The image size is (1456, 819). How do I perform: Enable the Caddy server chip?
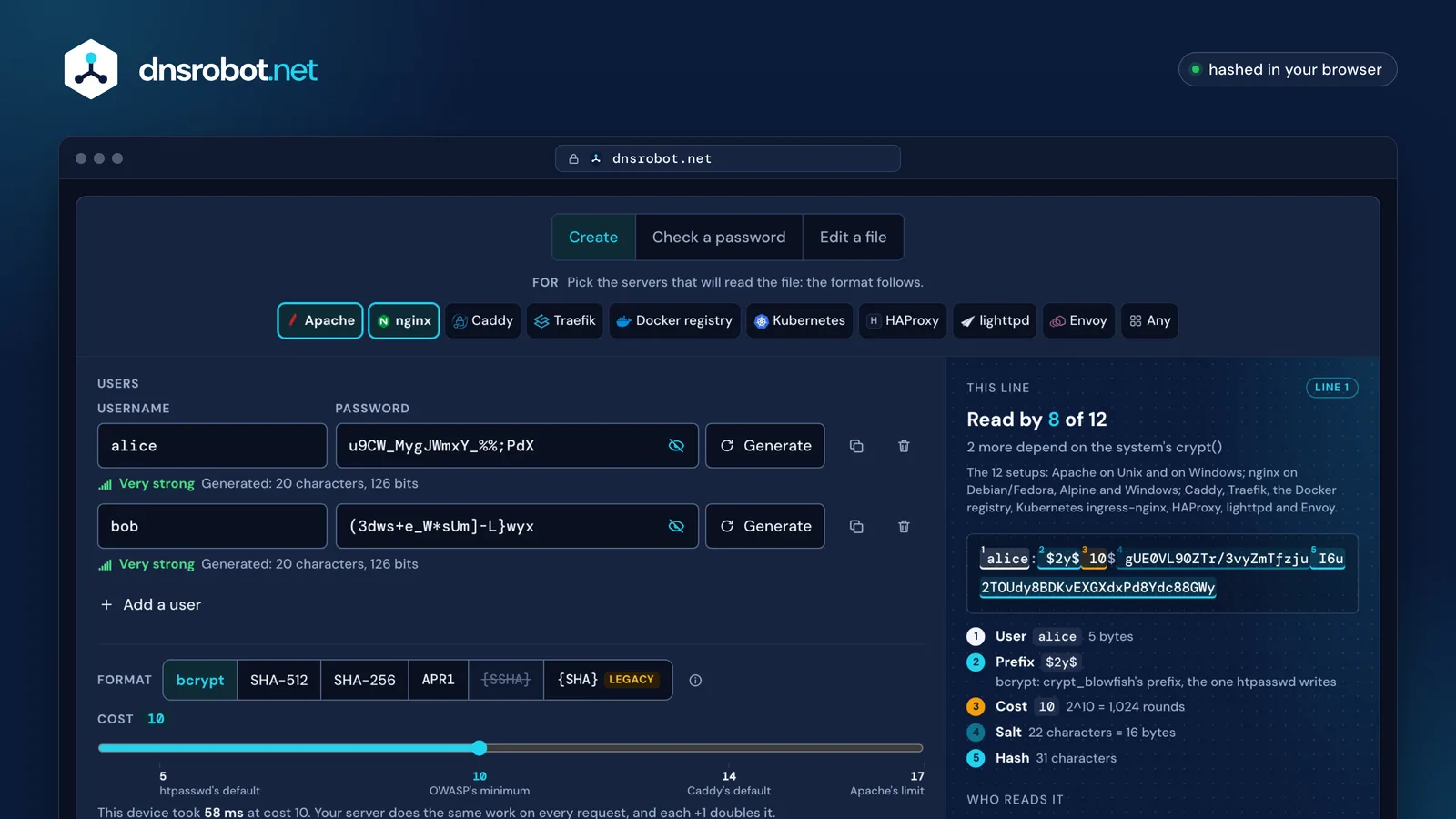point(483,320)
